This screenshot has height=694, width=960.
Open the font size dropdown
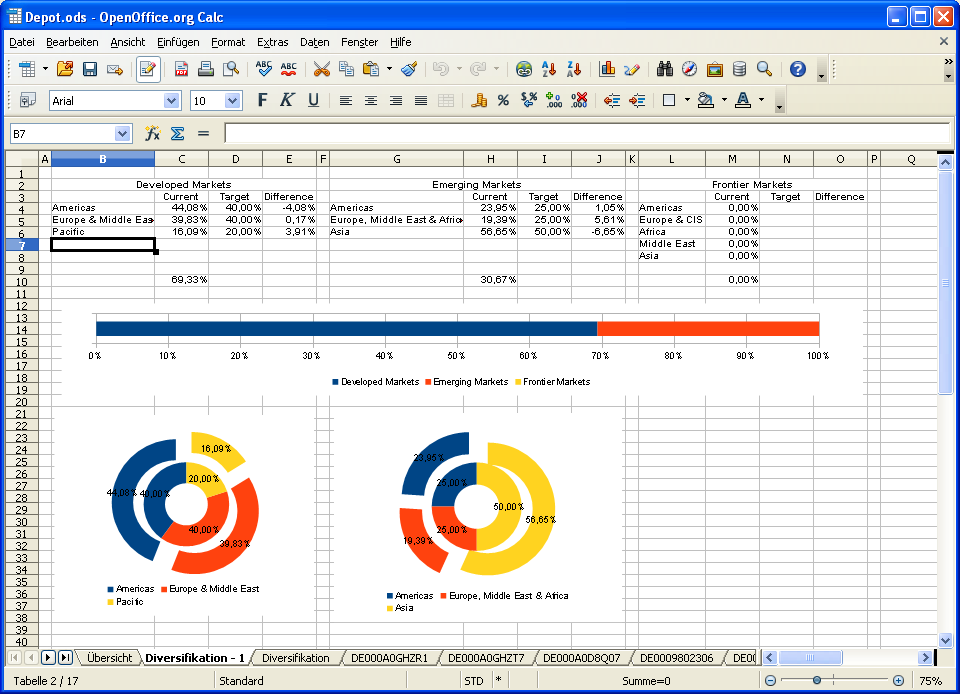[233, 101]
